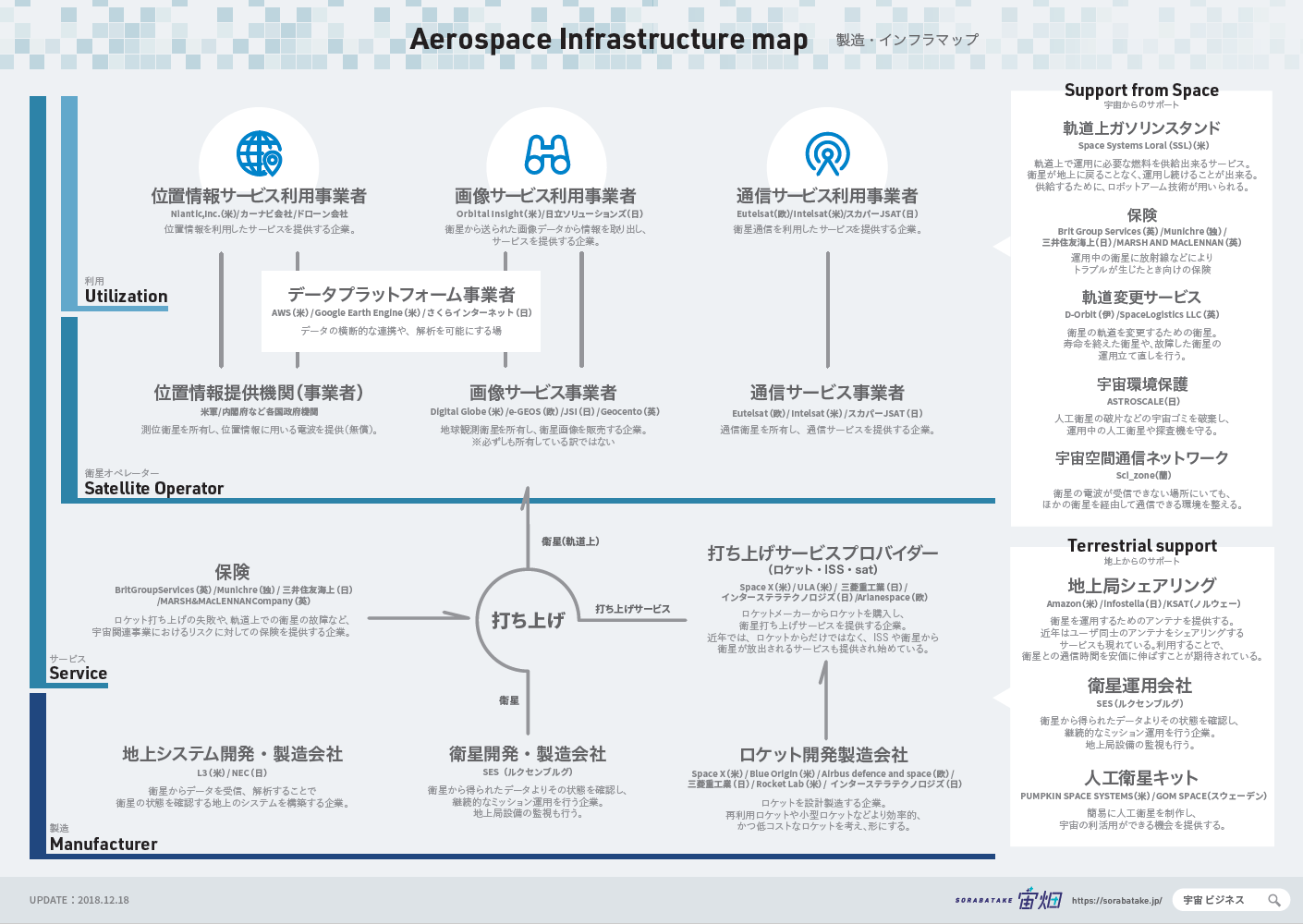
Task: Click the 位置情報提供機関(事業者) heading
Action: 259,393
